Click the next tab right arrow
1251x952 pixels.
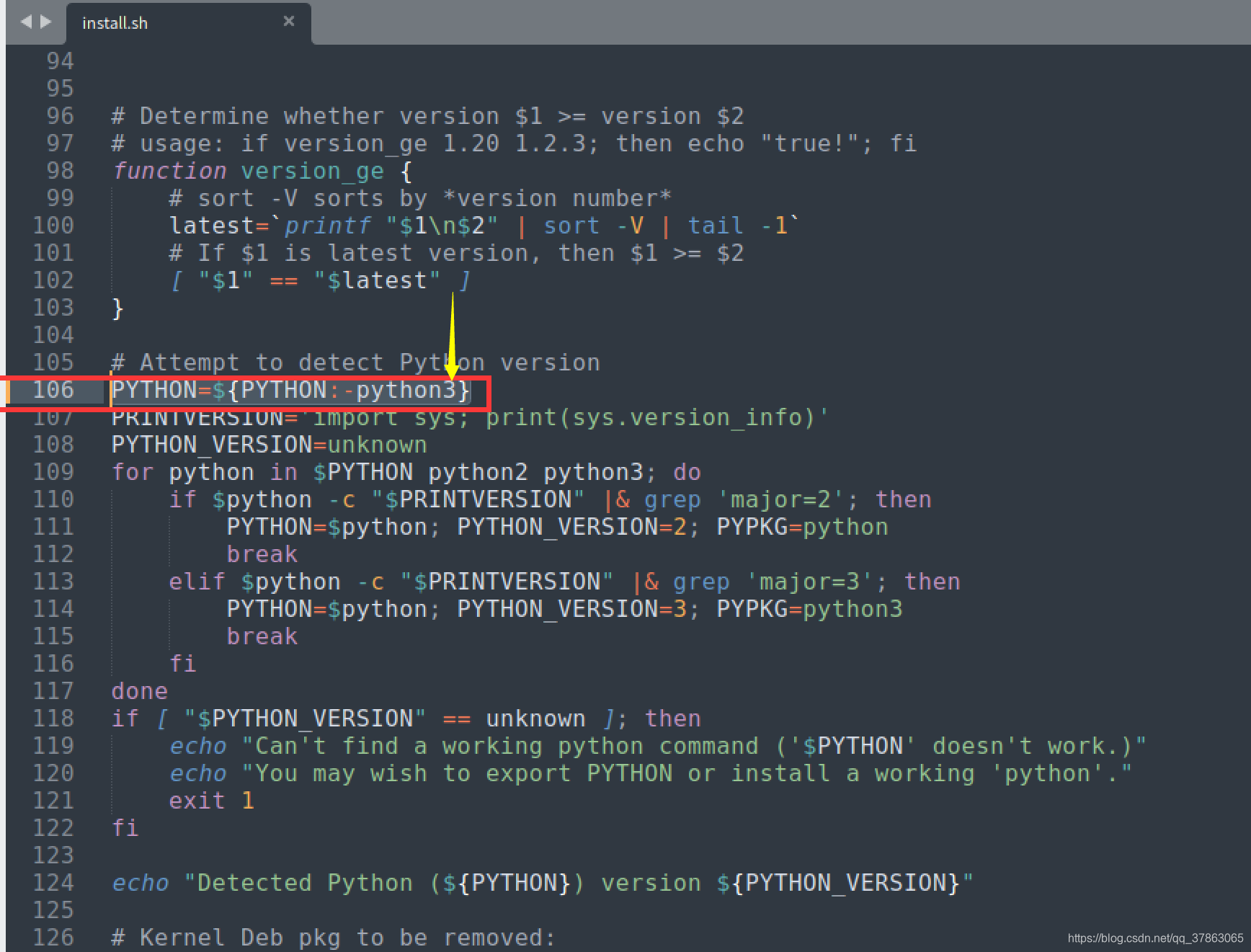point(46,22)
